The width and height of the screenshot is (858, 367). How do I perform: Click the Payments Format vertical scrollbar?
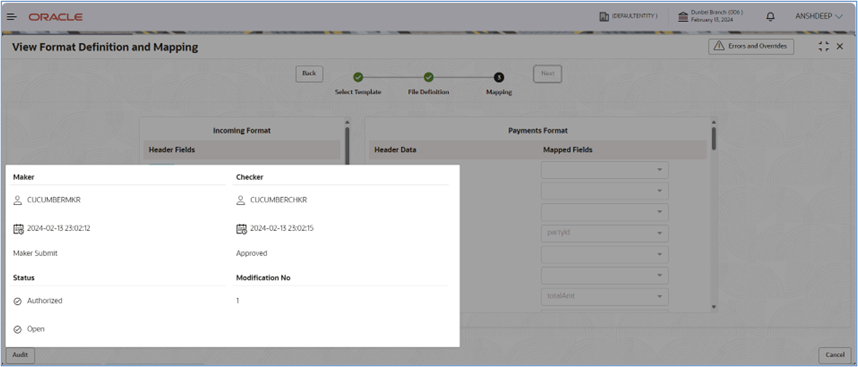click(714, 138)
